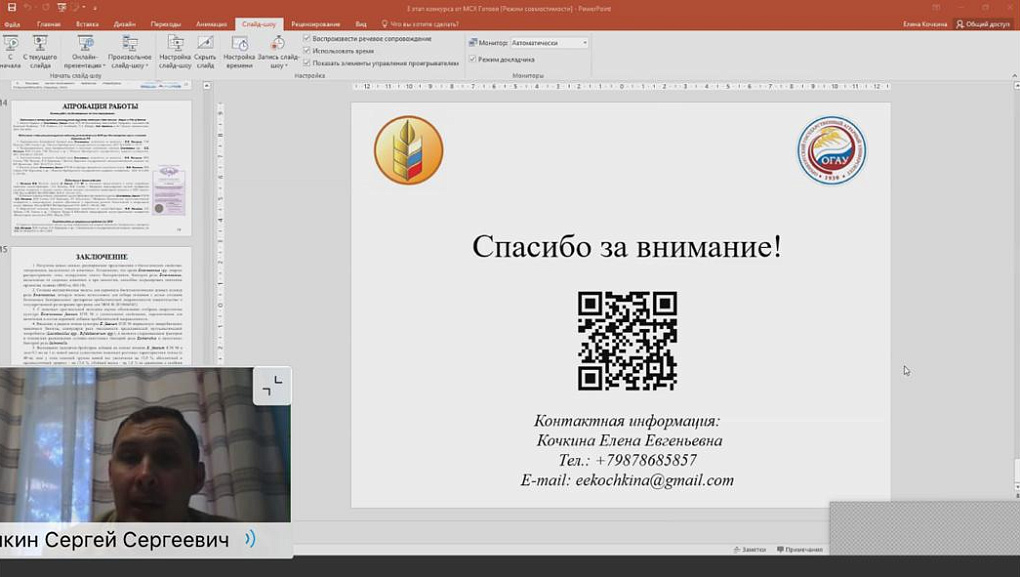
Task: Open Настройка времени rehearsal tool
Action: pyautogui.click(x=239, y=52)
